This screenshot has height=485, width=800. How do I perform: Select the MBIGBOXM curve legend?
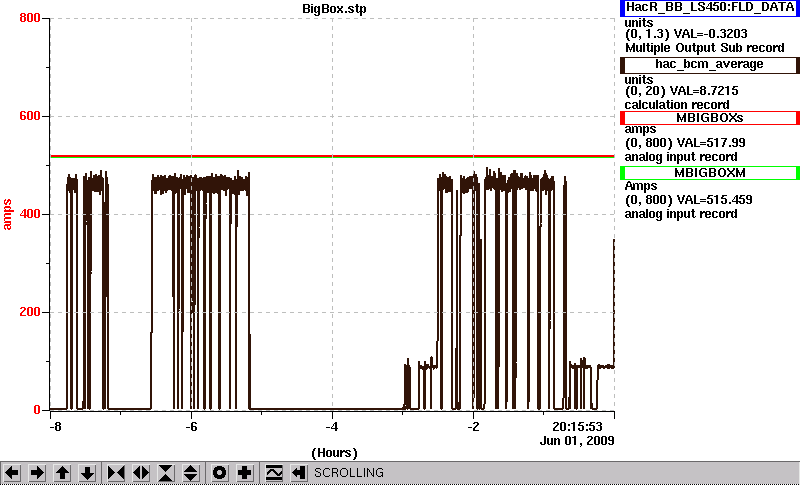pos(710,173)
